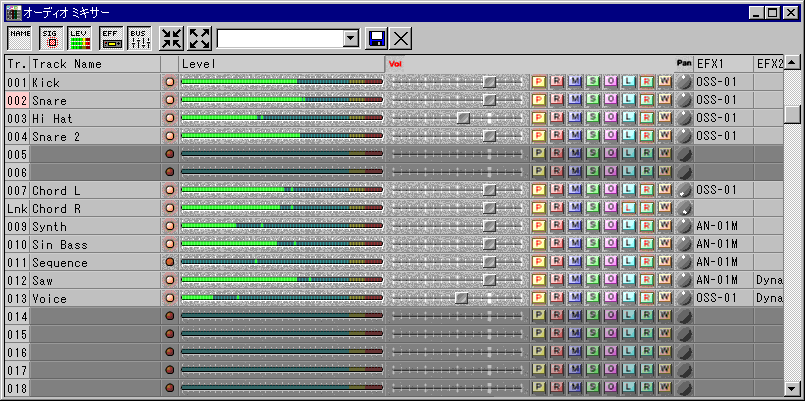Click the vertical scrollbar thumb

coord(792,114)
